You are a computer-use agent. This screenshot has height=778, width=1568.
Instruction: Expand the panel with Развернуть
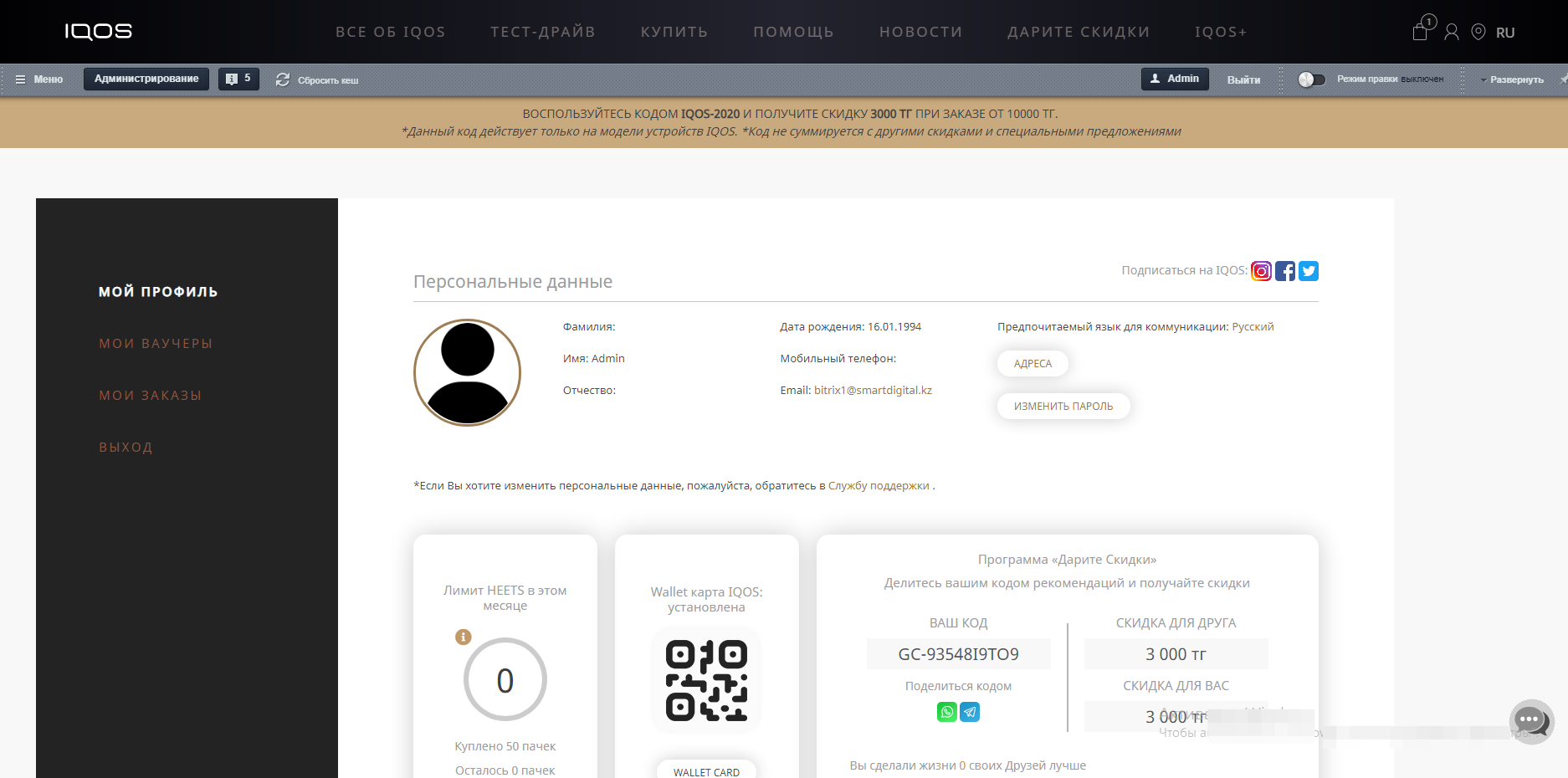coord(1512,80)
